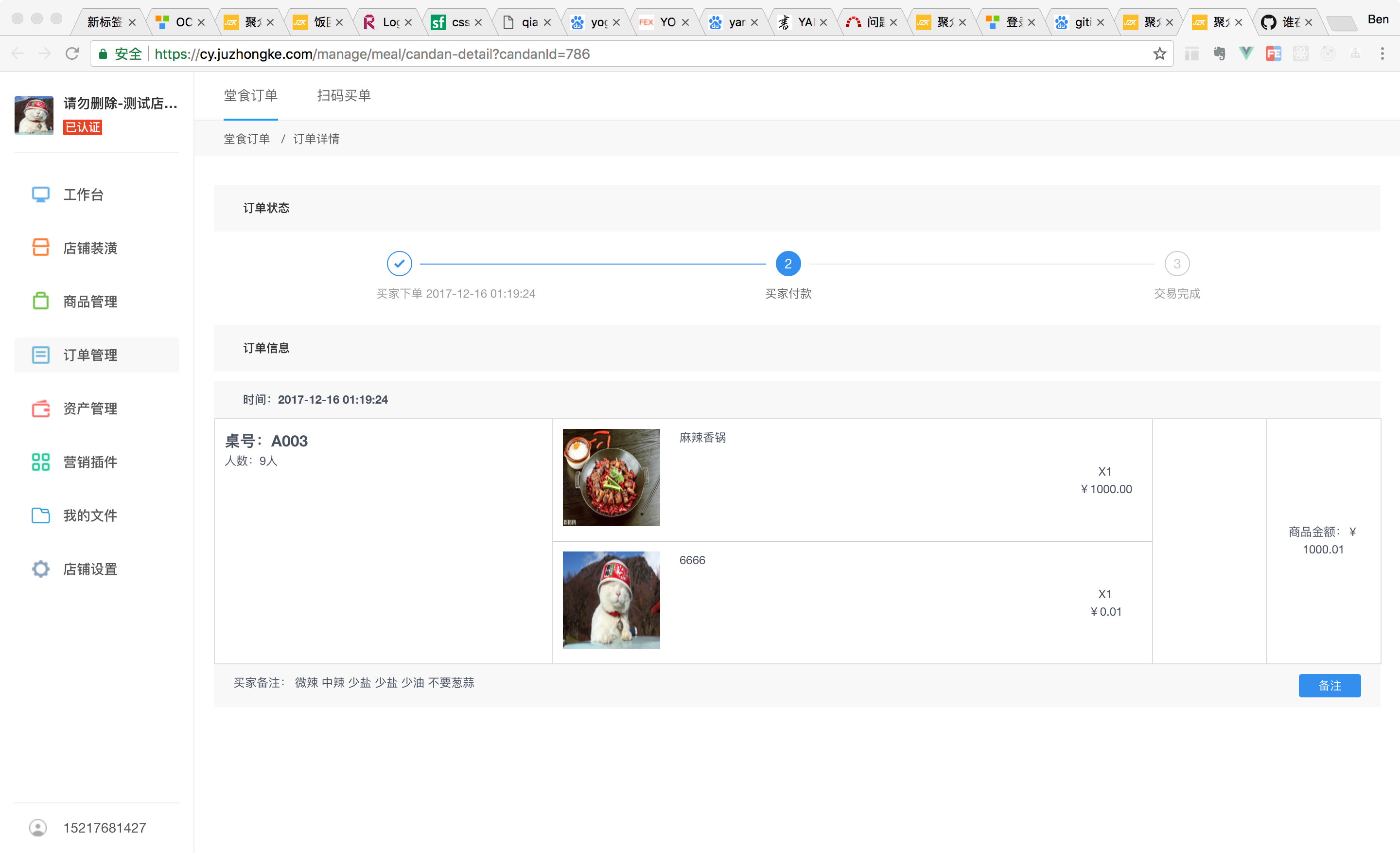Click the 麻辣香锅 dish thumbnail
This screenshot has width=1400, height=853.
point(612,478)
